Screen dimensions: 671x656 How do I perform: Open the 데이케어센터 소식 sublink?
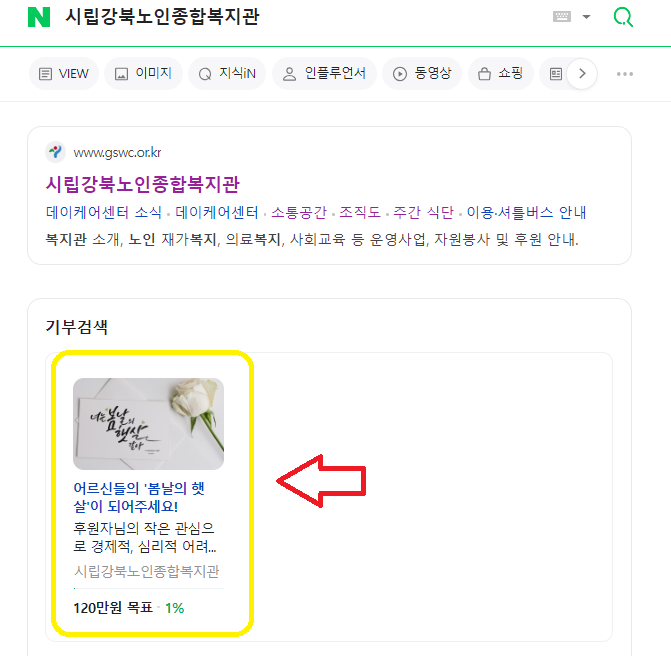104,212
